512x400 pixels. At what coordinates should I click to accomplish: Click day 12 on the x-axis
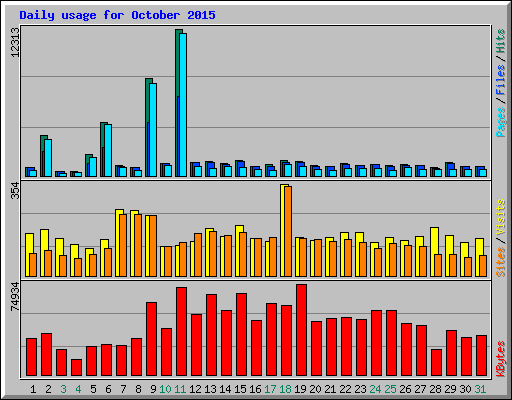click(195, 389)
